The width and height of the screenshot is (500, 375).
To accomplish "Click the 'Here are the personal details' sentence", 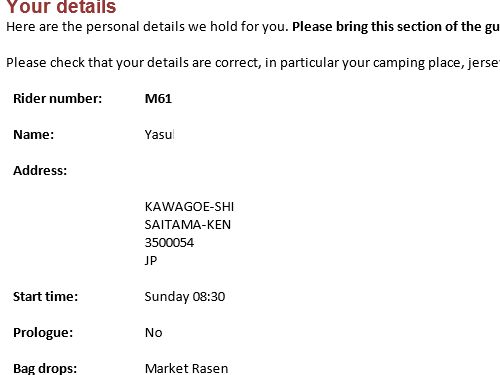I will pos(147,27).
